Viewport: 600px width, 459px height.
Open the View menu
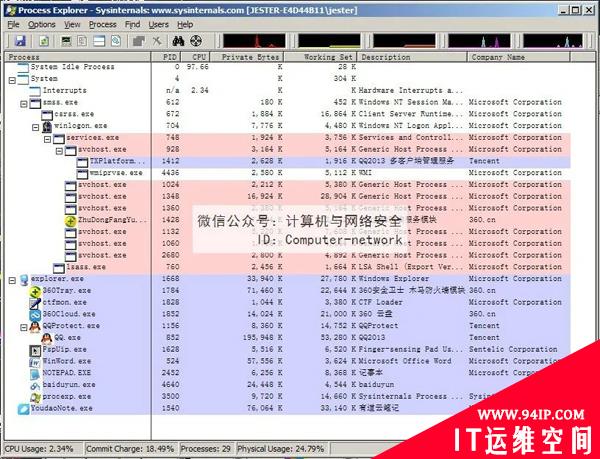point(72,24)
